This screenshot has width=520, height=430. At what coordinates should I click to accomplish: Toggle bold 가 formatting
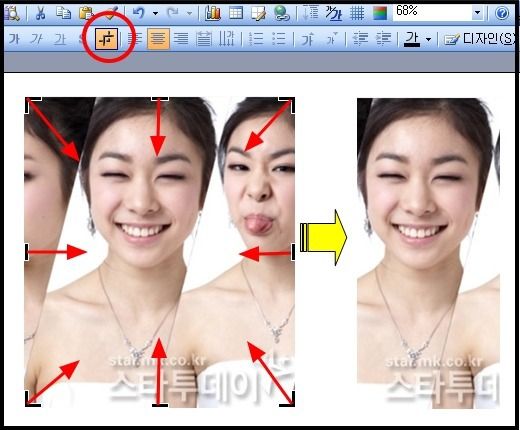[x=14, y=39]
